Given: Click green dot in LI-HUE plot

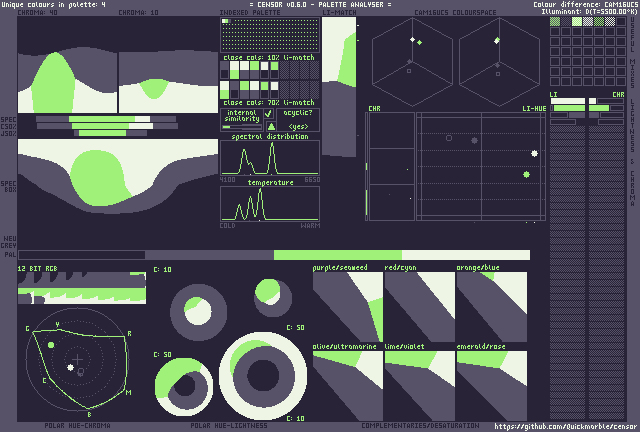Looking at the screenshot, I should tap(527, 175).
